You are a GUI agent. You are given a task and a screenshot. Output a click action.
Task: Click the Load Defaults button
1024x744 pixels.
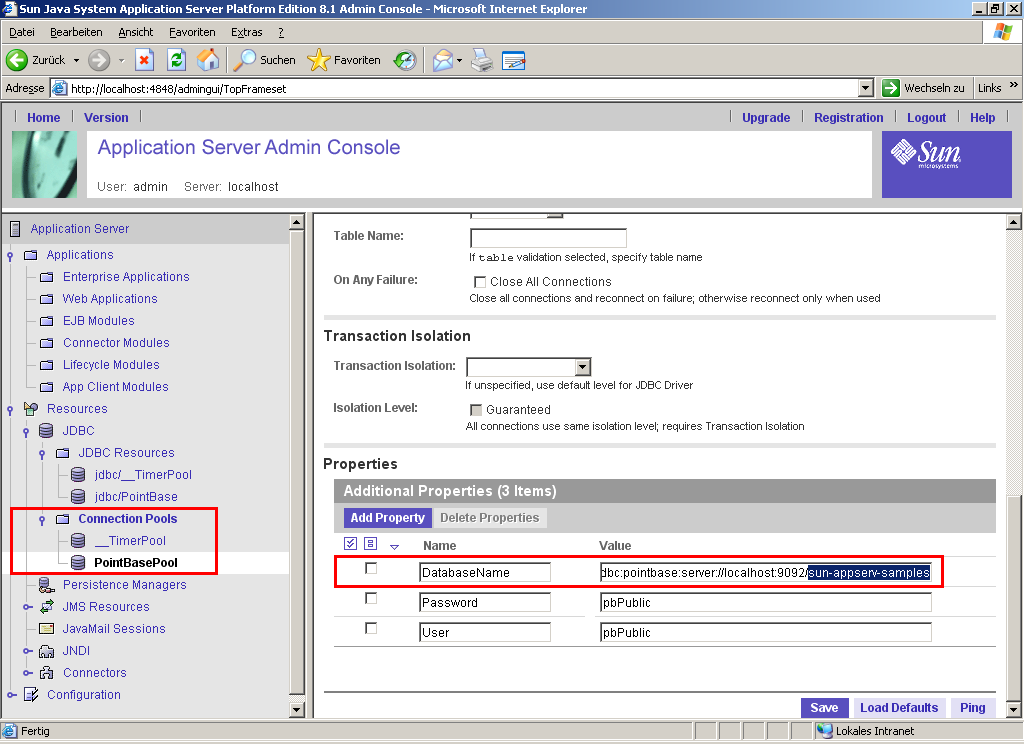click(899, 707)
